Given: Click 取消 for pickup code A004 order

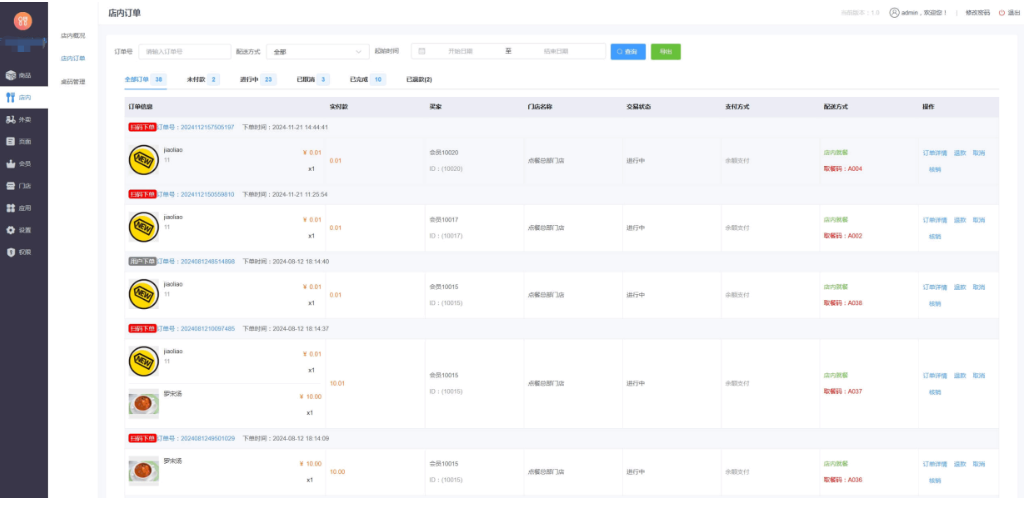Looking at the screenshot, I should [978, 153].
